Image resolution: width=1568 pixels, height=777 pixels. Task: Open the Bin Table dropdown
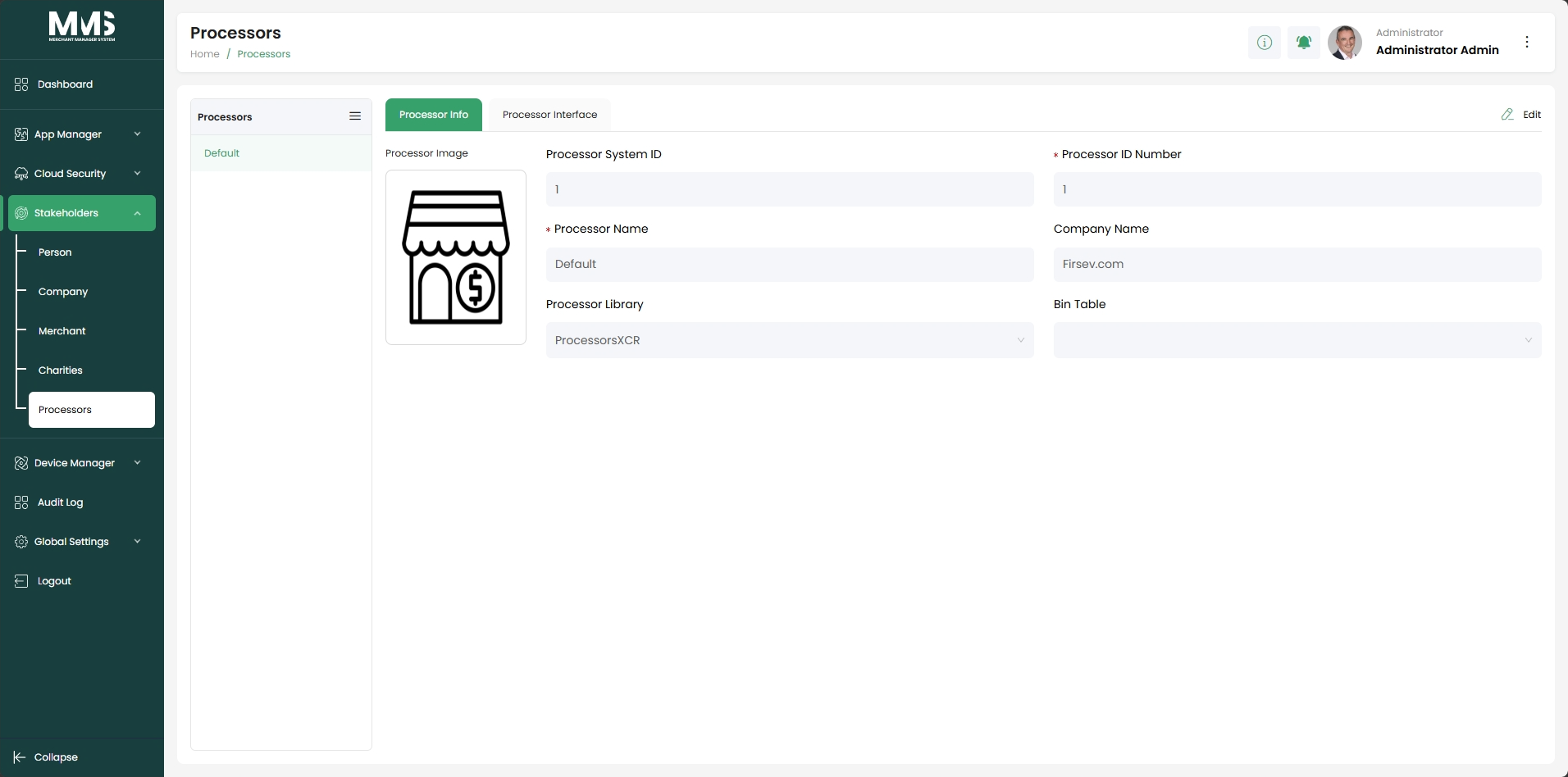pyautogui.click(x=1297, y=340)
